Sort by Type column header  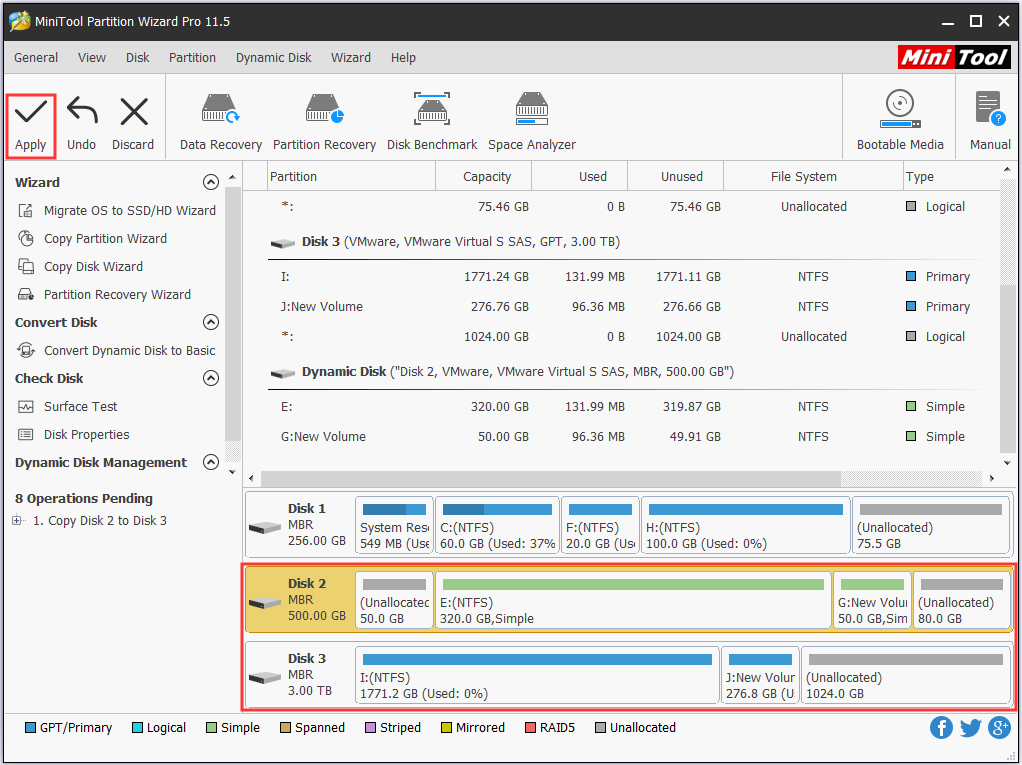tap(950, 177)
